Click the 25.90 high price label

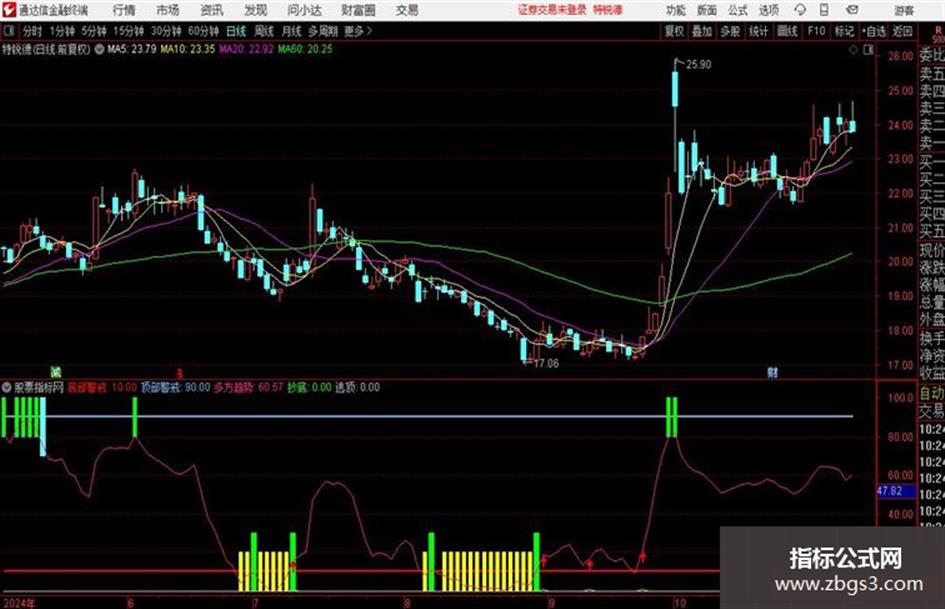click(x=699, y=65)
